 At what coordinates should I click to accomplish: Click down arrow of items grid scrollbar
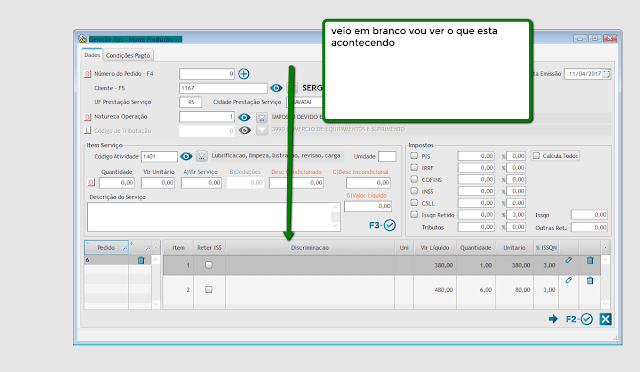click(605, 304)
